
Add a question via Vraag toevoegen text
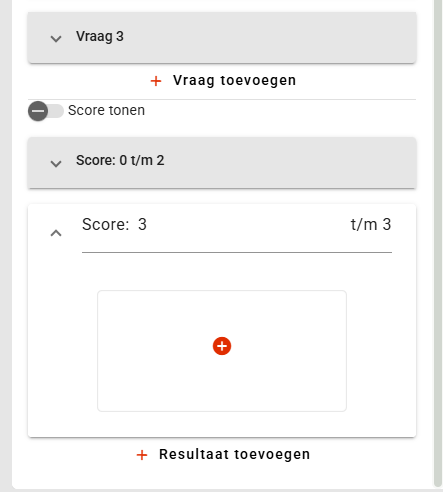(234, 80)
